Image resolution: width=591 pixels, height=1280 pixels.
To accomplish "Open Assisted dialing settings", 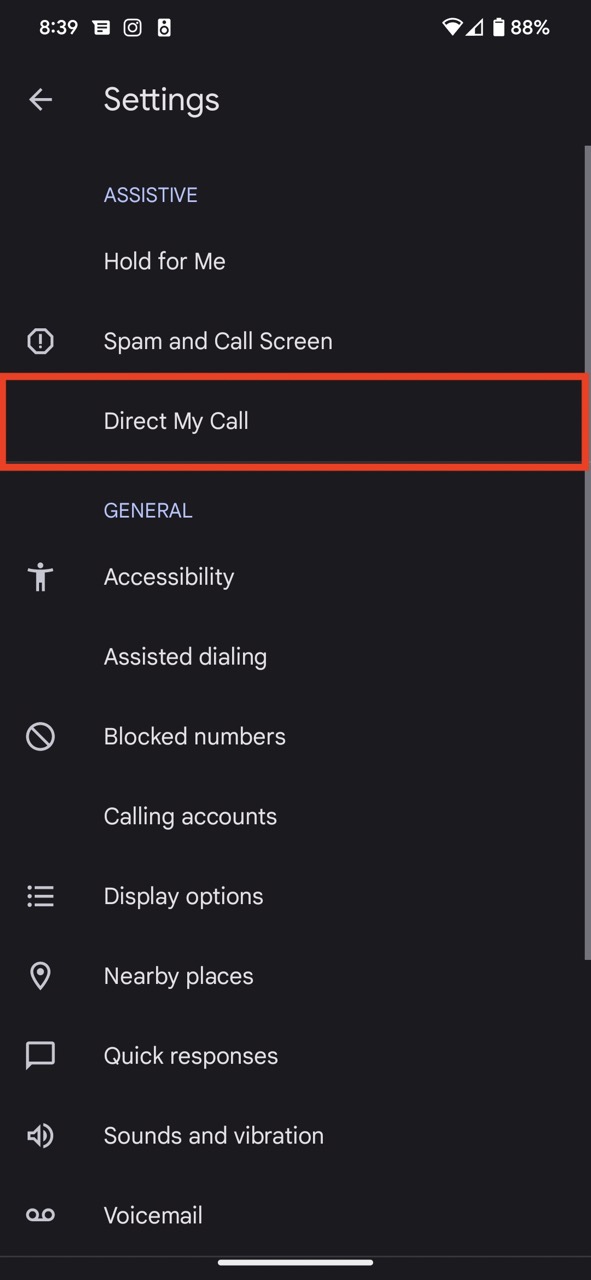I will click(295, 657).
